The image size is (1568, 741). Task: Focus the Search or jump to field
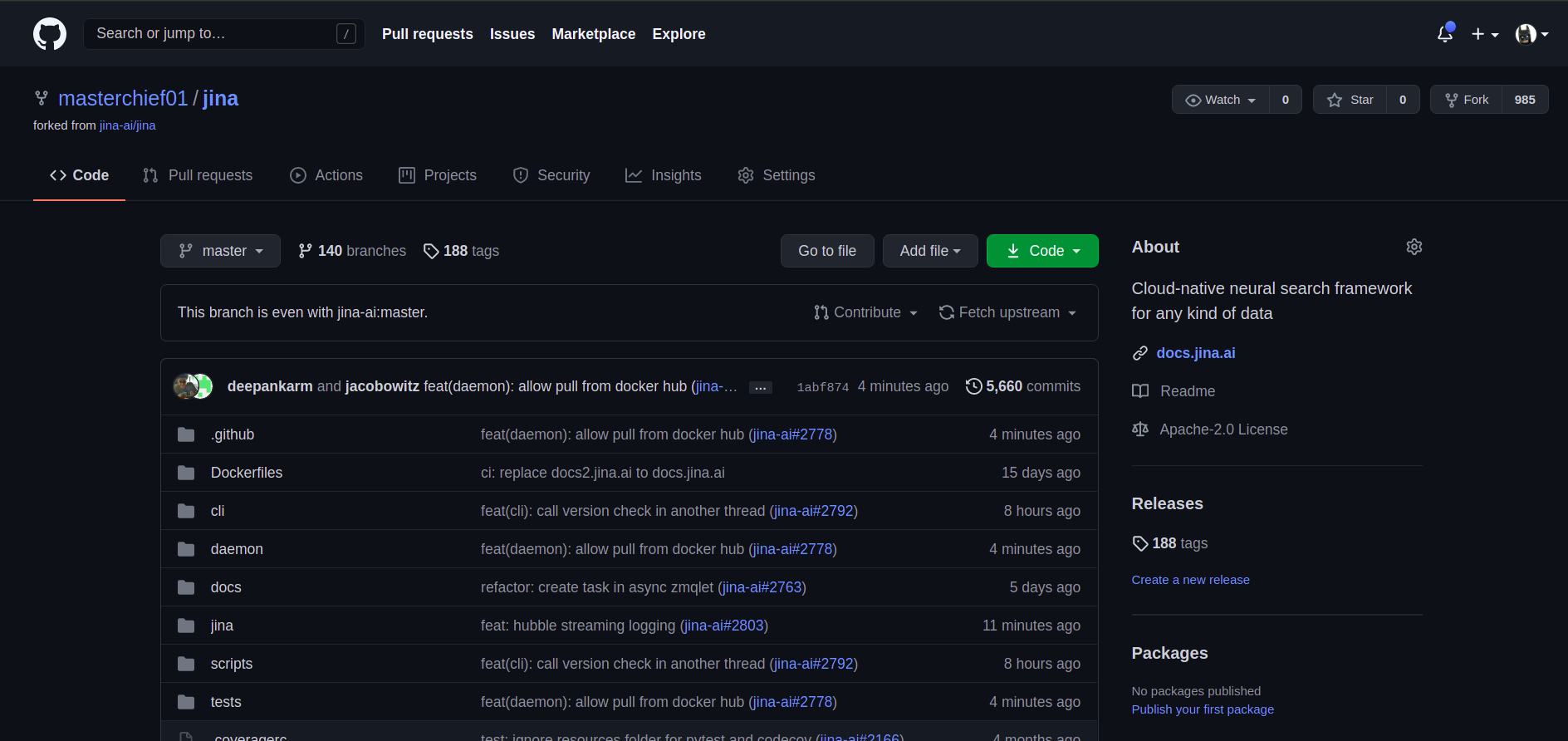pyautogui.click(x=224, y=33)
